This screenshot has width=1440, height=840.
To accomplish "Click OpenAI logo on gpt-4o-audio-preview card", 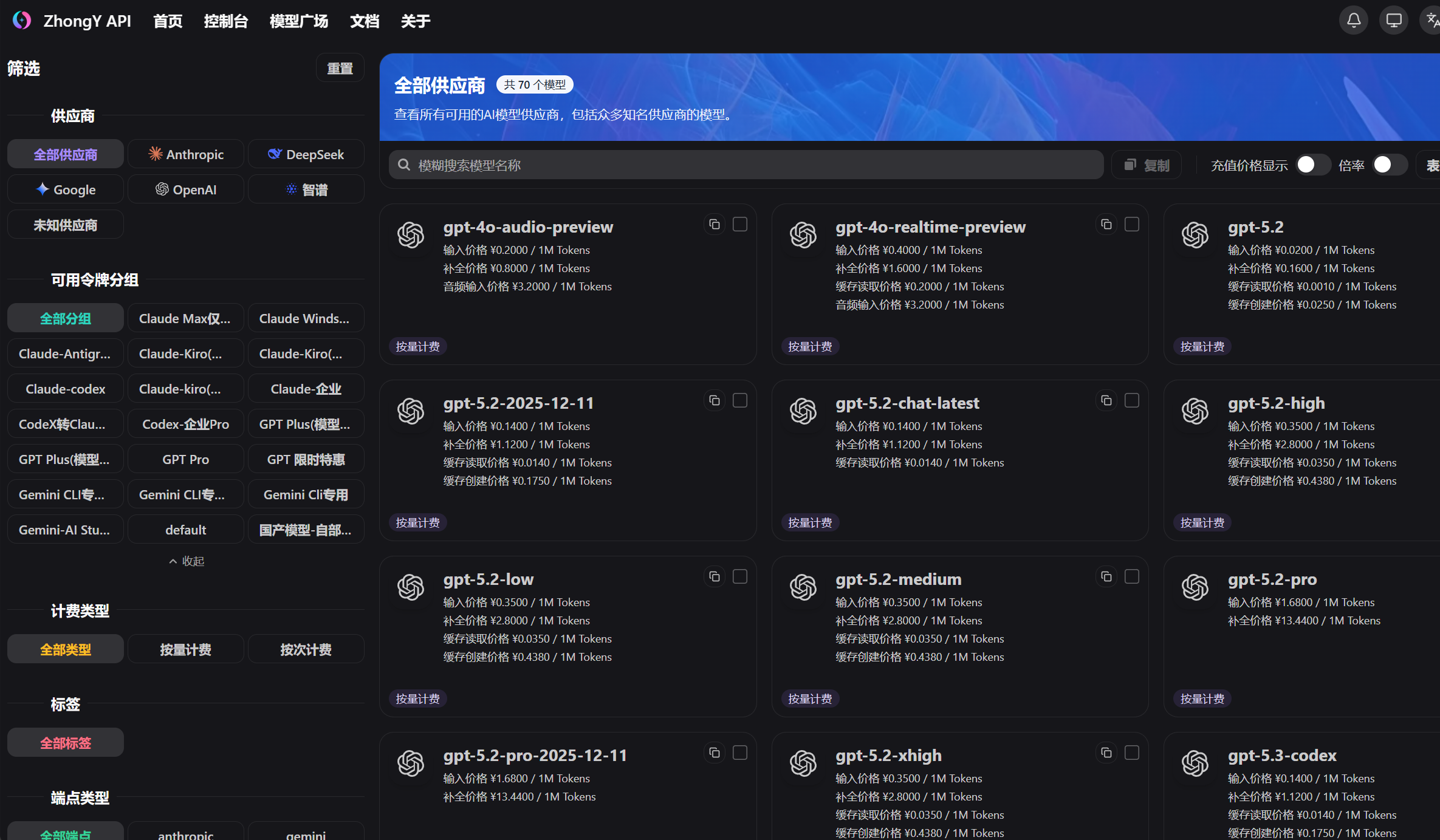I will click(x=411, y=235).
